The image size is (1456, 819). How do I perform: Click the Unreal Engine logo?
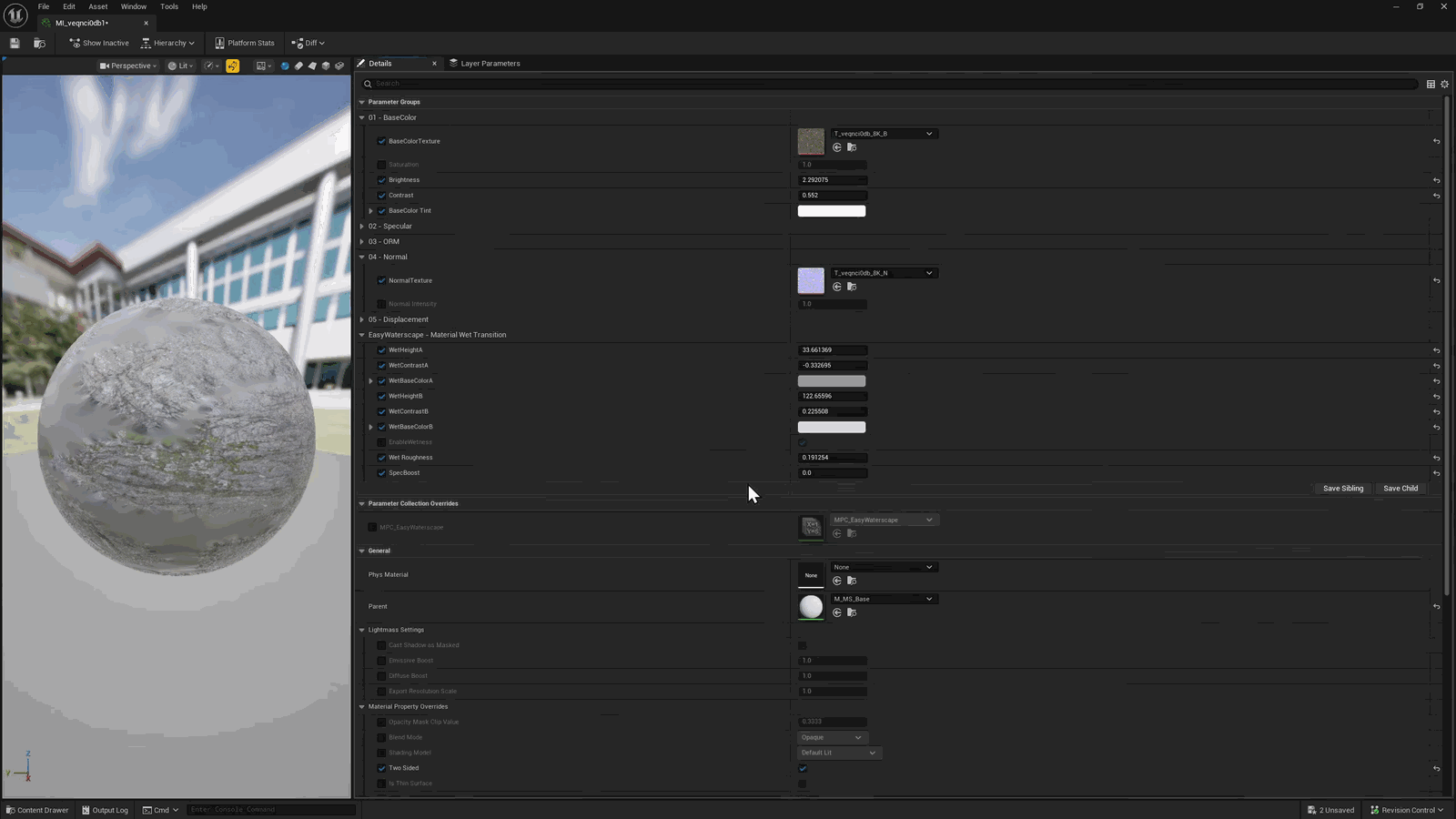point(15,15)
